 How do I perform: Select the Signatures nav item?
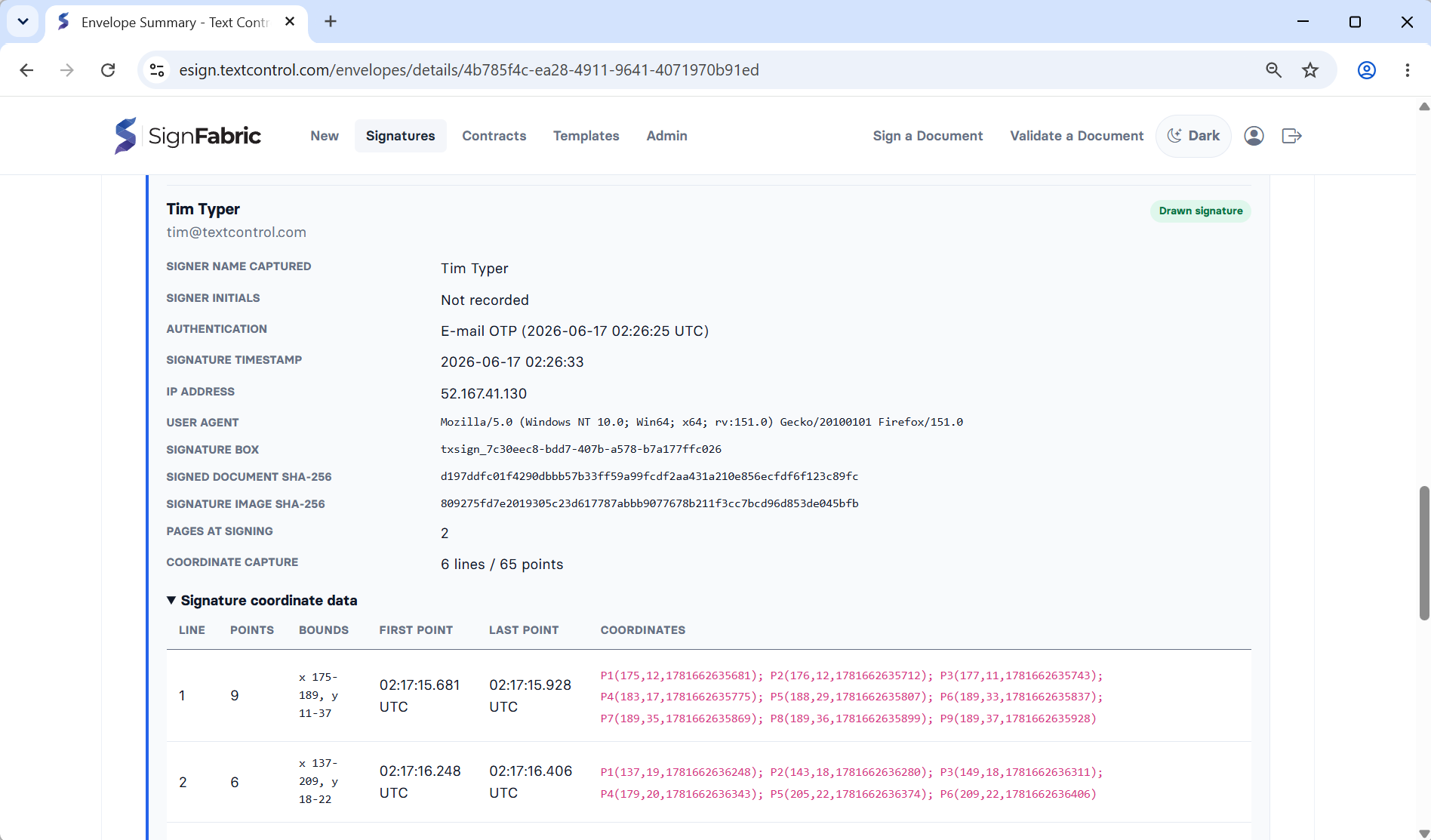pyautogui.click(x=401, y=136)
